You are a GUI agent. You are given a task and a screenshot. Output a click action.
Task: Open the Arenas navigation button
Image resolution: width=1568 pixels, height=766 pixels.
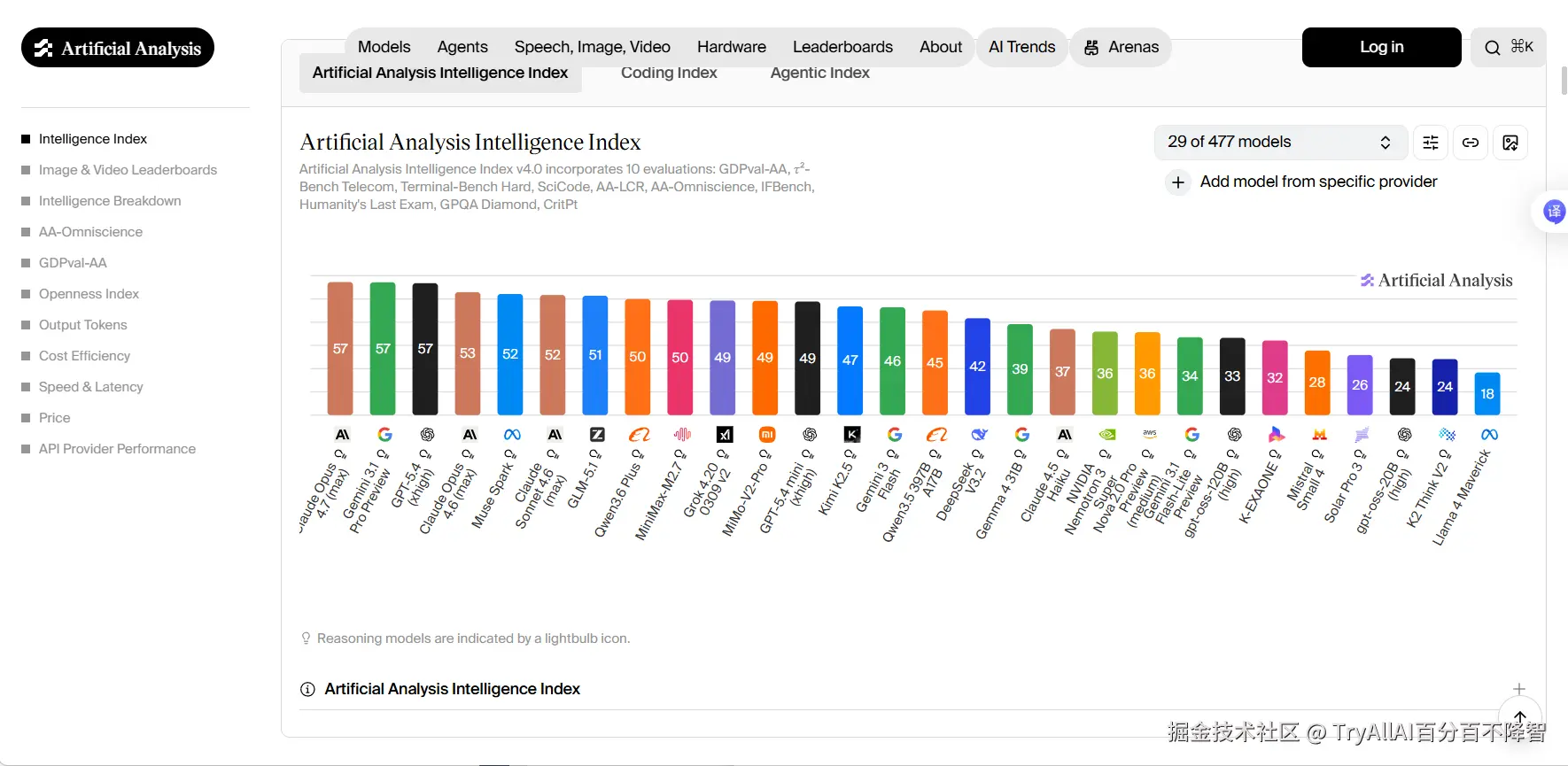(1122, 47)
